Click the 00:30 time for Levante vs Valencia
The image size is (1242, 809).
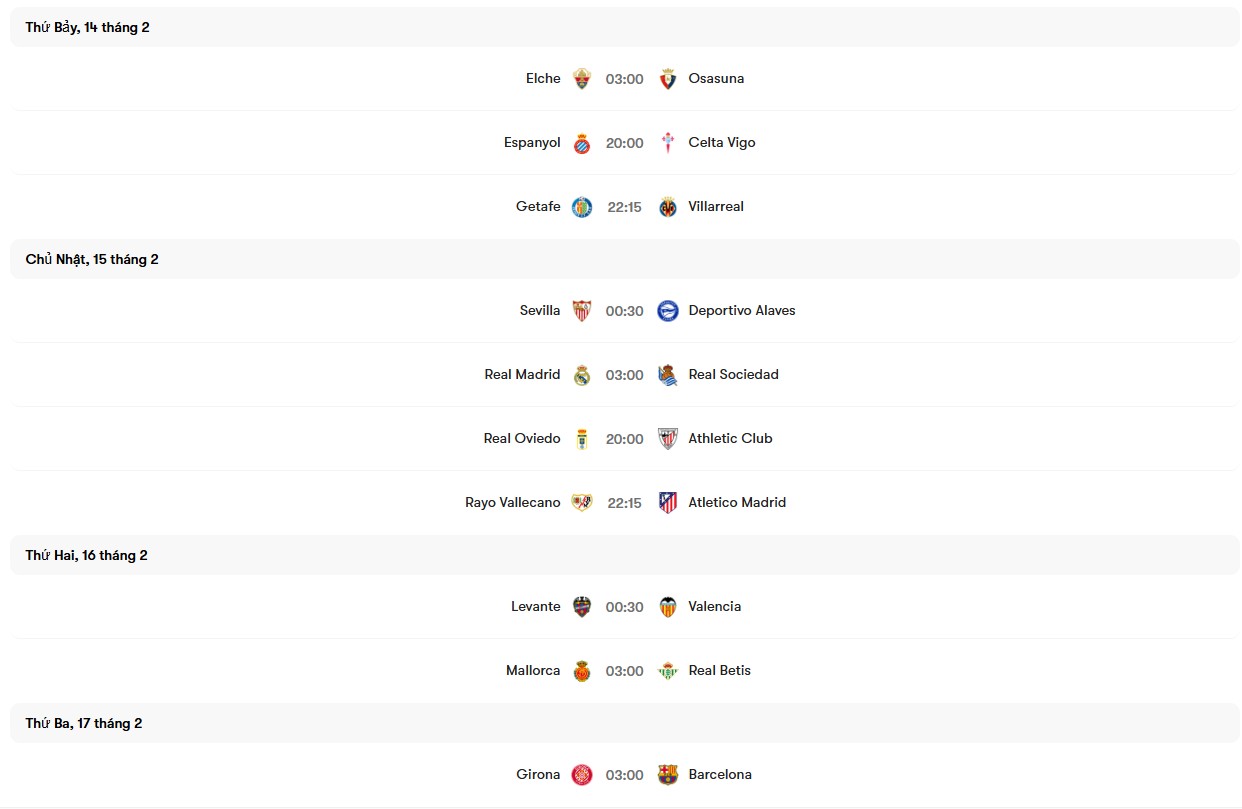click(x=624, y=606)
